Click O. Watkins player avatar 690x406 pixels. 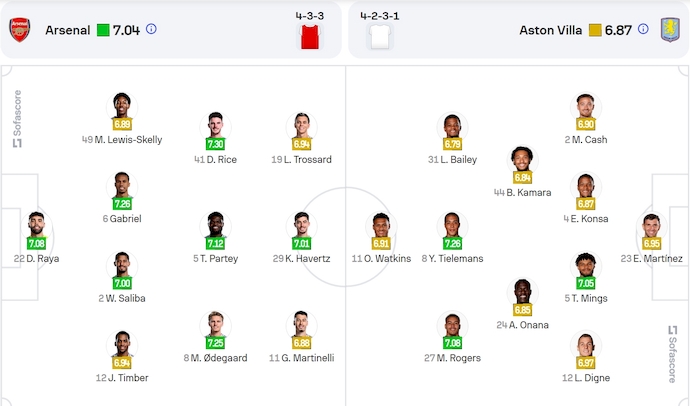tap(380, 227)
